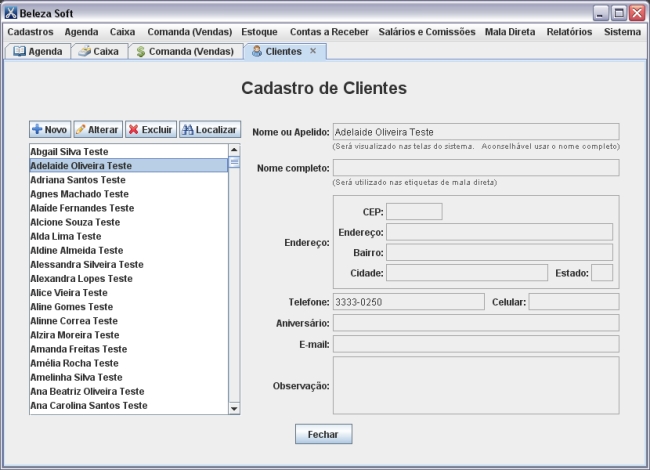Click the Endereço street input field
Screen dimensions: 650x470
click(500, 232)
